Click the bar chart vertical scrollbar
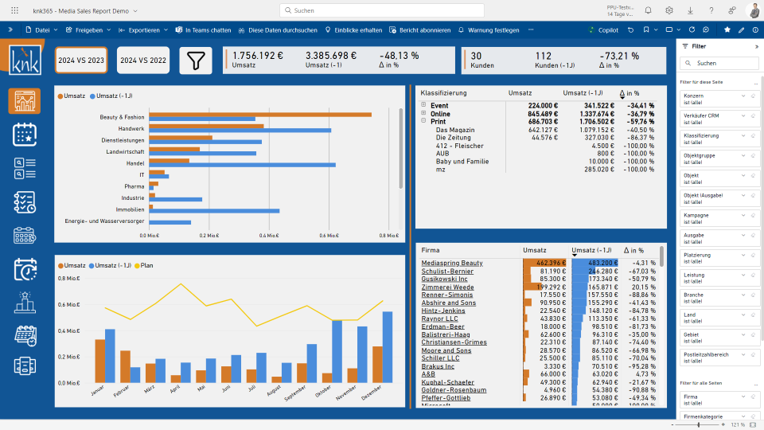The height and width of the screenshot is (430, 764). pos(401,149)
